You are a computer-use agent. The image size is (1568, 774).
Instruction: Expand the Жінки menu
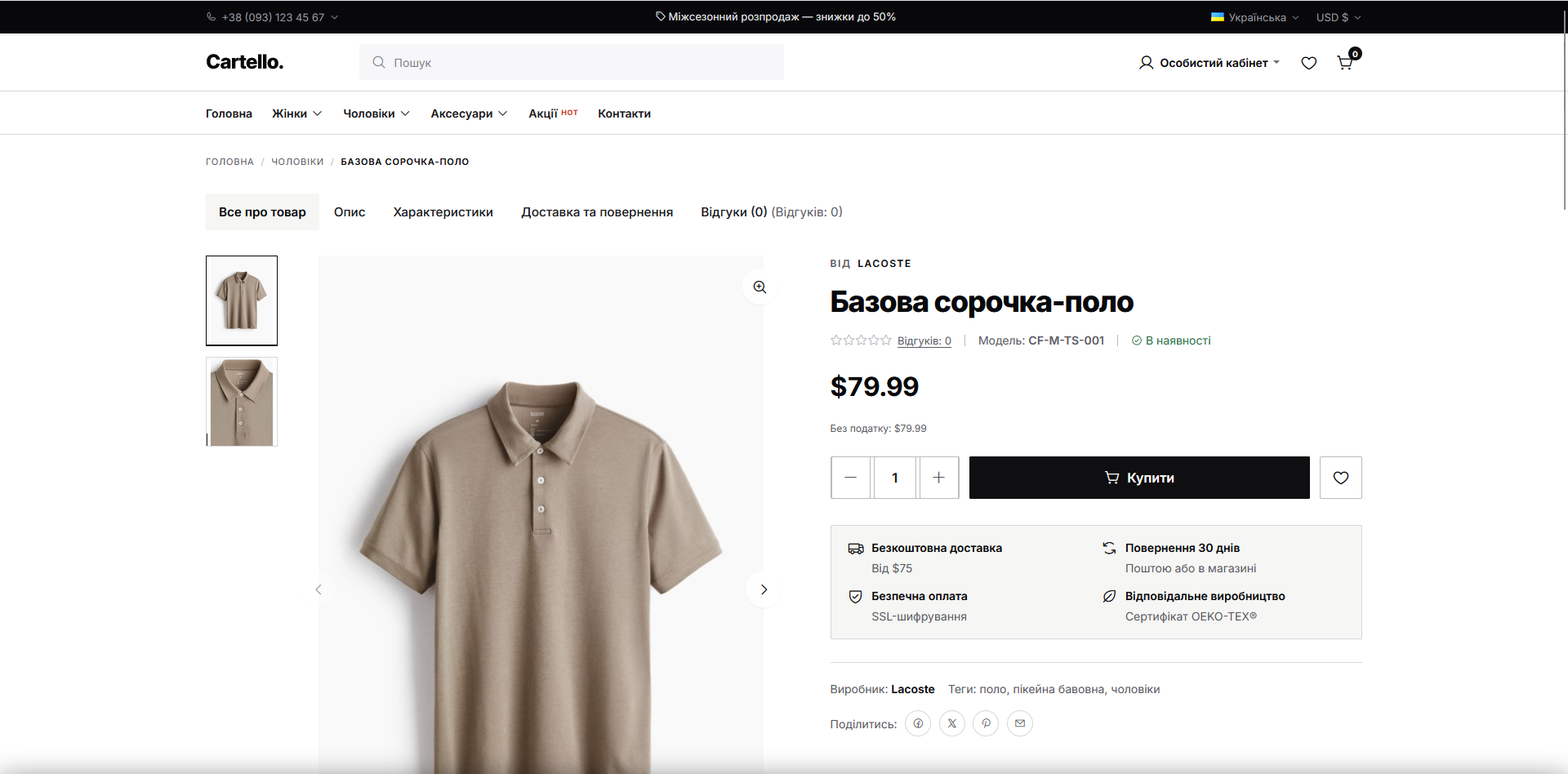pyautogui.click(x=297, y=113)
